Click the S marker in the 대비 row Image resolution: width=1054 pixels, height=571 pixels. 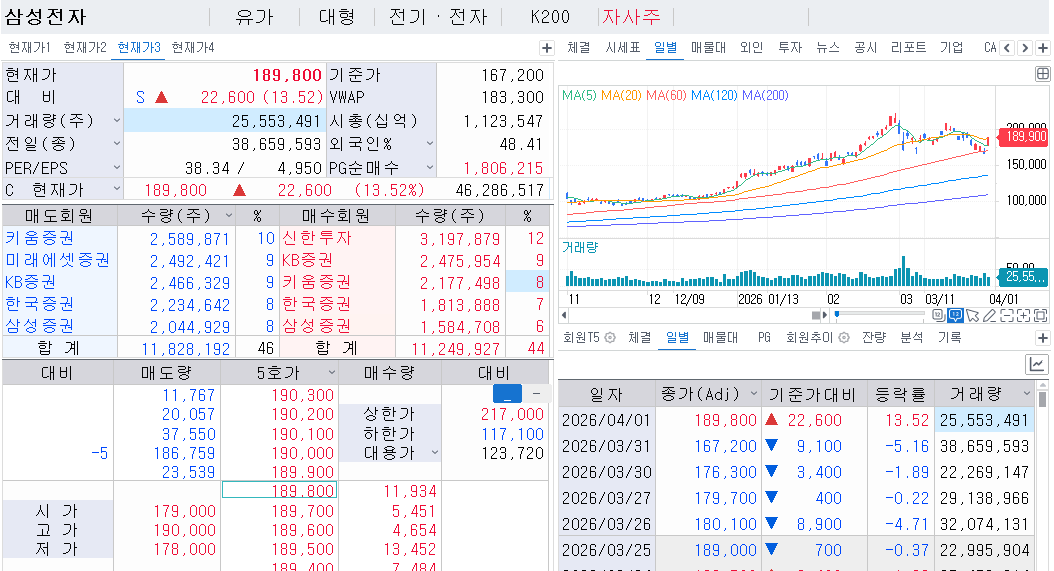tap(140, 98)
